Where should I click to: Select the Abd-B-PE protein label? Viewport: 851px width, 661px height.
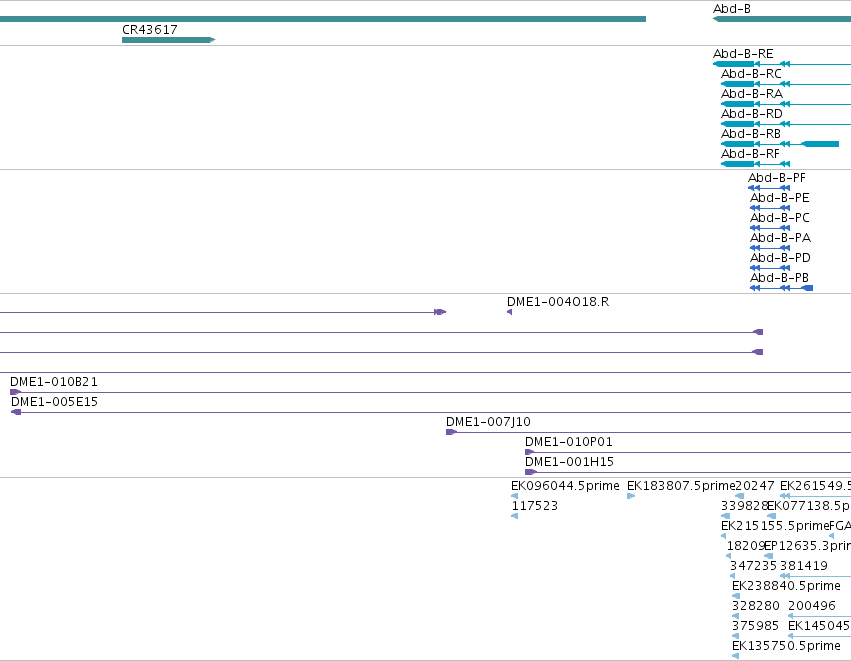(x=779, y=198)
